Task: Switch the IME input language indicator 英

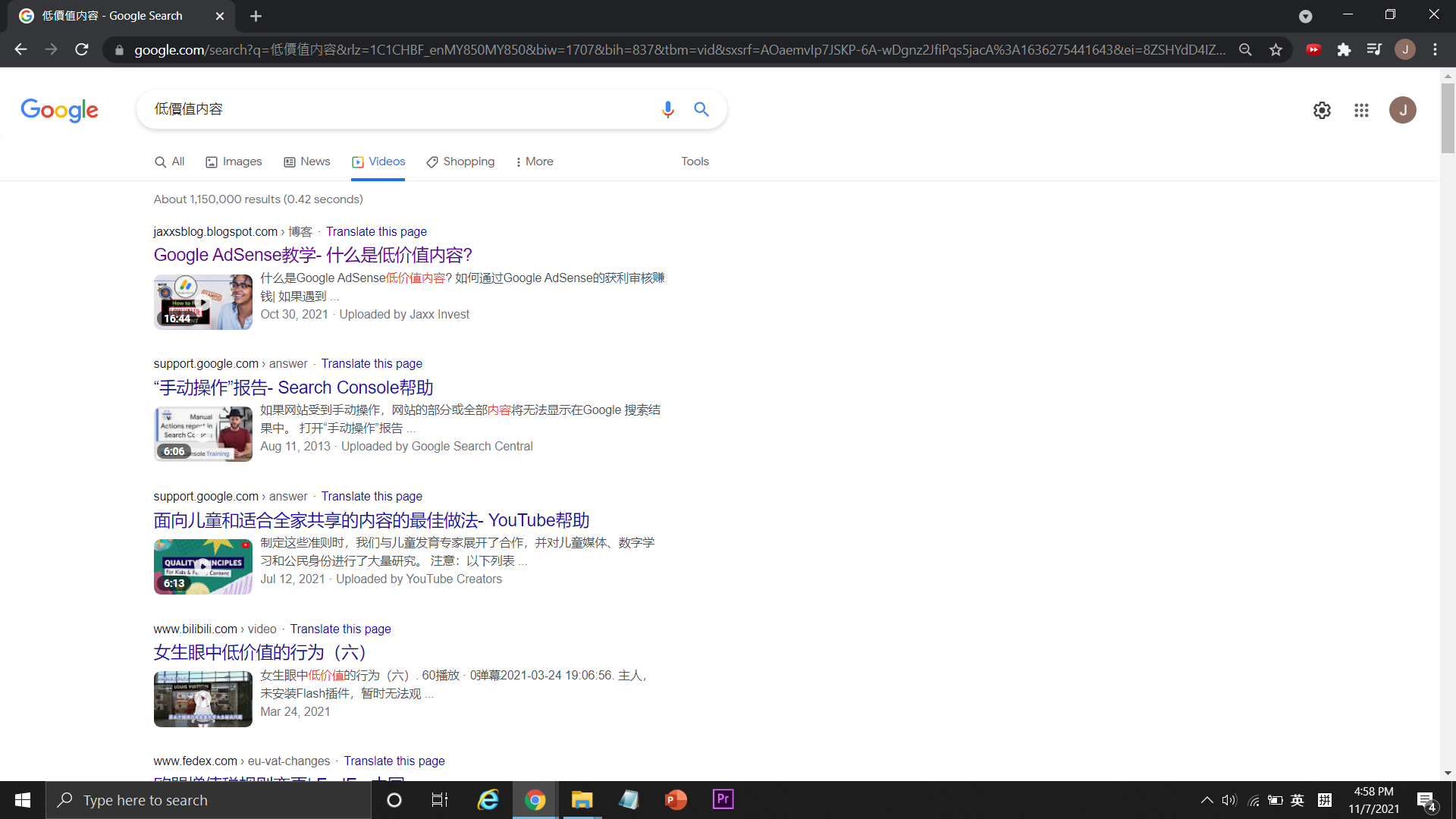Action: click(1298, 800)
